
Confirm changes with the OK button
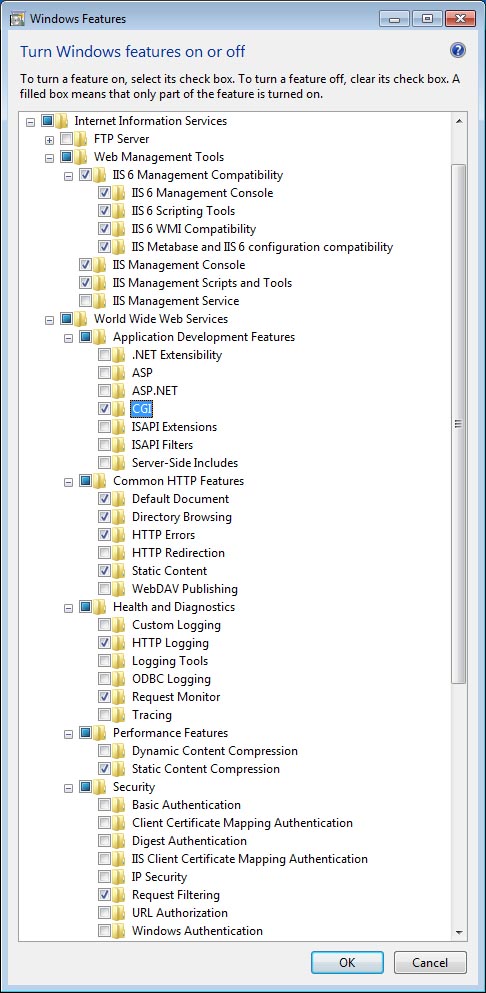point(347,962)
